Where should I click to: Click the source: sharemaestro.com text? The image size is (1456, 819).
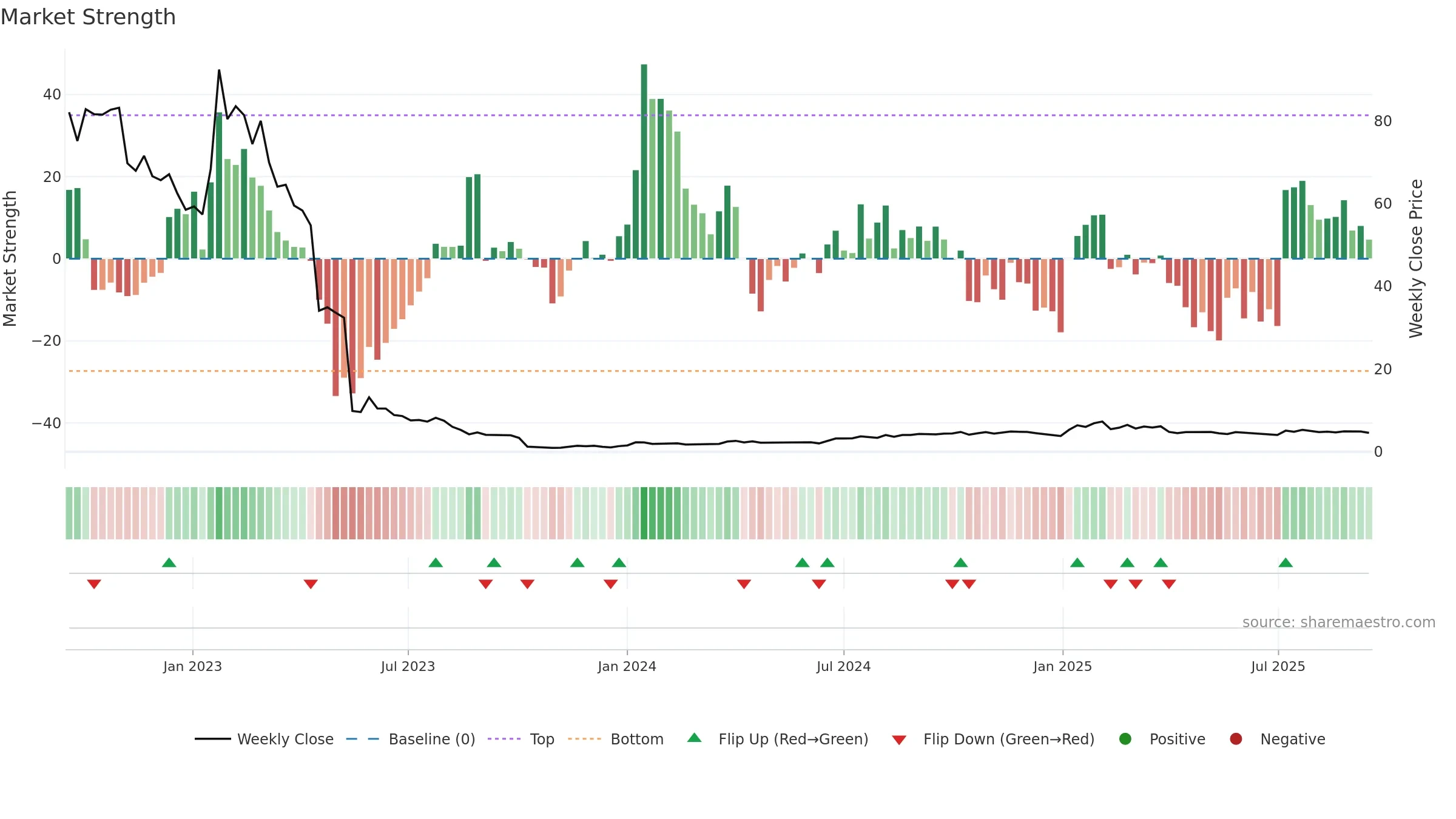[1339, 622]
